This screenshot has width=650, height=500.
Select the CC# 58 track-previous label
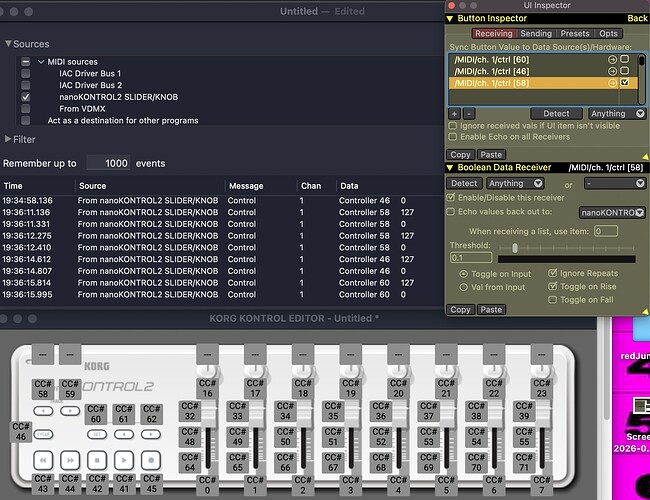(x=43, y=389)
